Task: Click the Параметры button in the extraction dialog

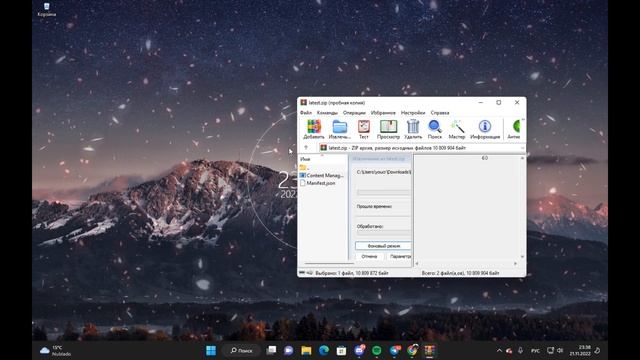Action: tap(399, 256)
